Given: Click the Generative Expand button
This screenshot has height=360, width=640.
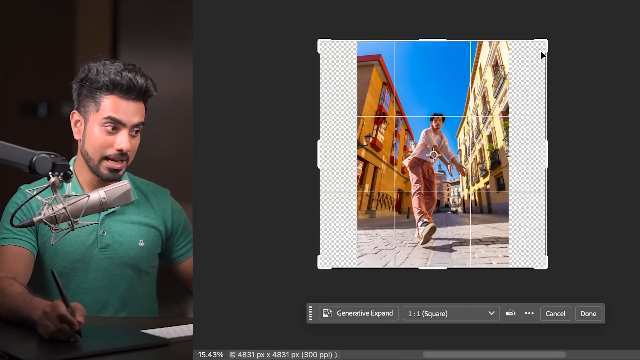Looking at the screenshot, I should (x=358, y=313).
